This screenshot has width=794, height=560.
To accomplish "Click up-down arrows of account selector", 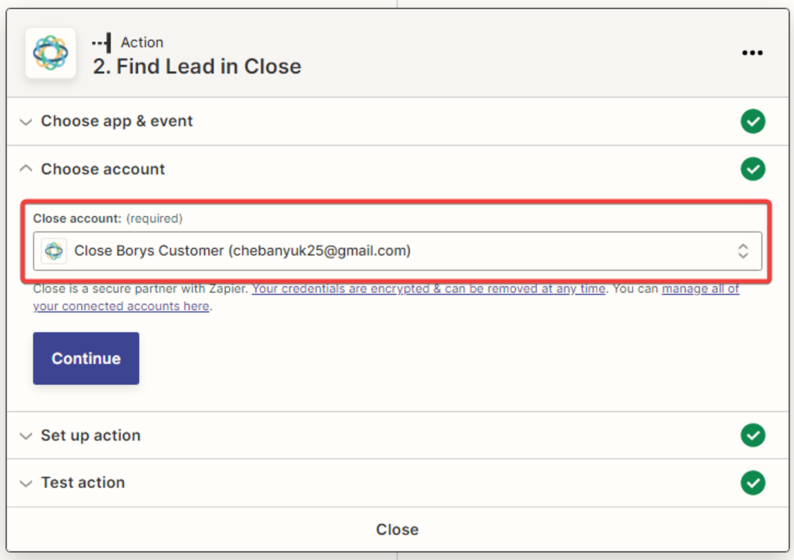I will click(x=742, y=251).
